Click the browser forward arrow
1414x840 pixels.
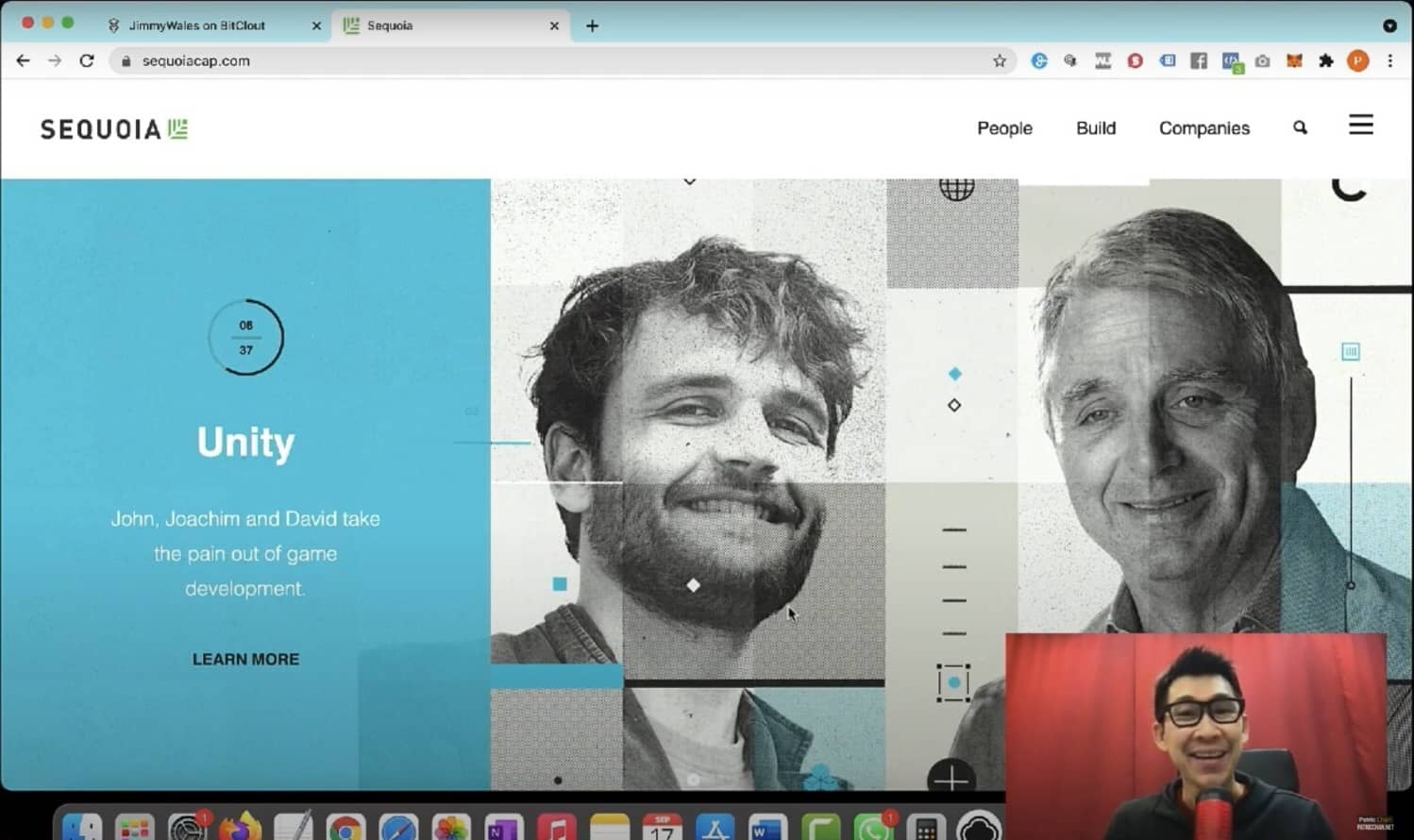[55, 60]
